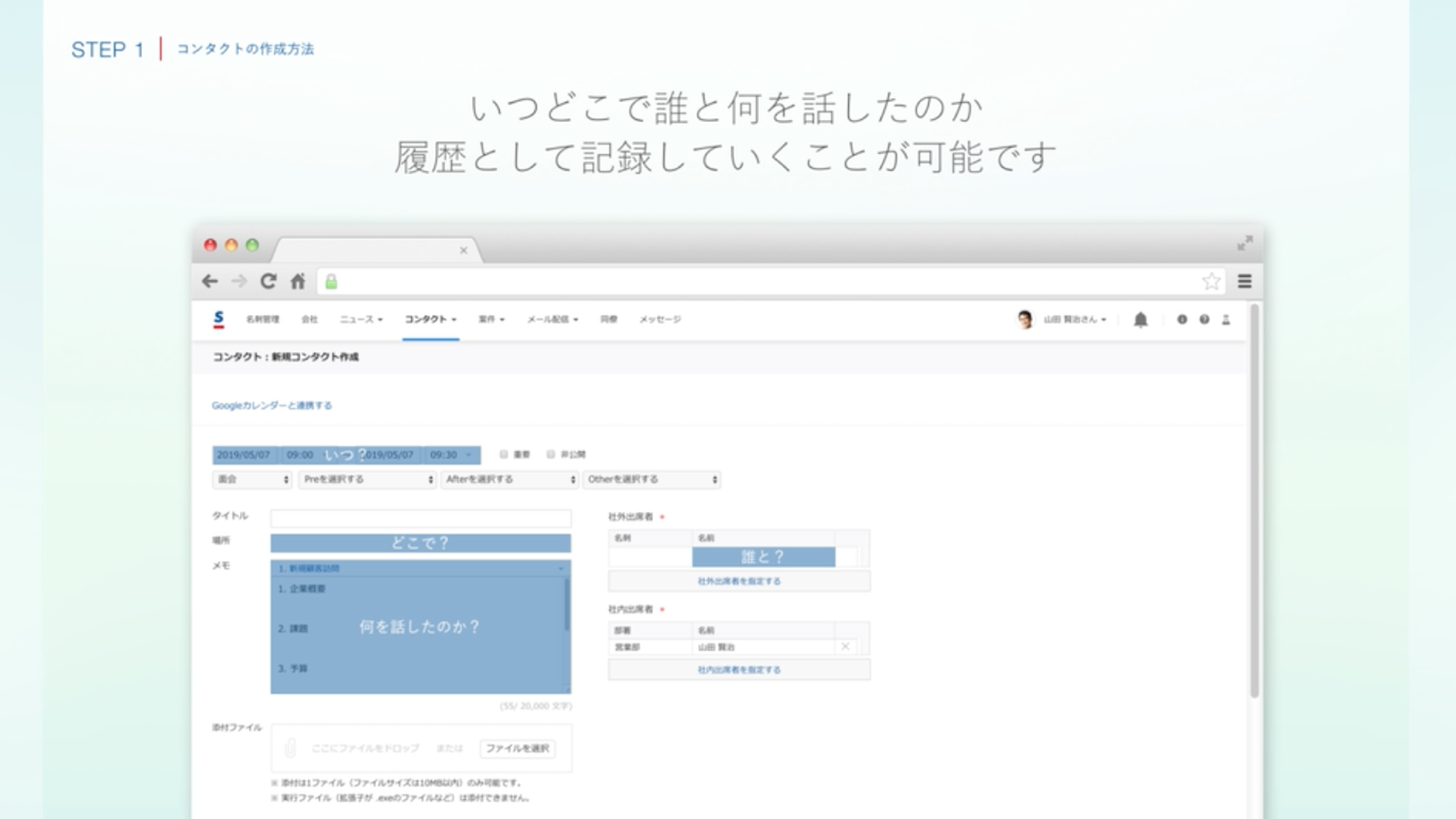Screen dimensions: 1456x819
Task: Click the info circle icon in the header
Action: coord(1182,320)
